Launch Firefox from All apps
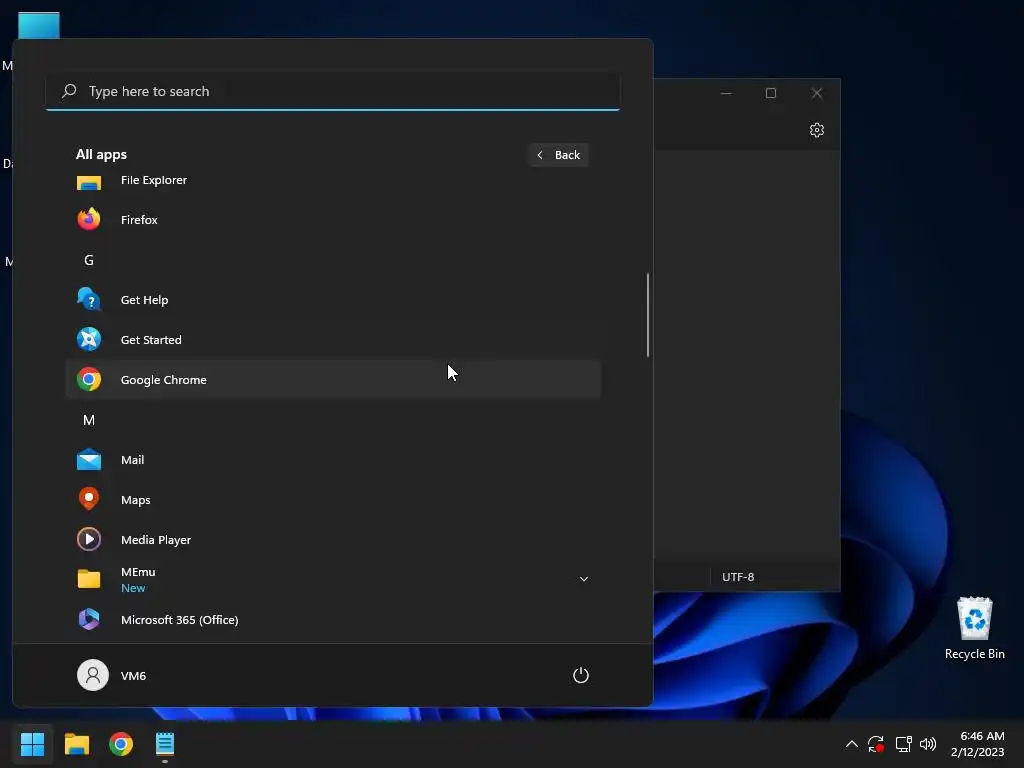 point(333,219)
